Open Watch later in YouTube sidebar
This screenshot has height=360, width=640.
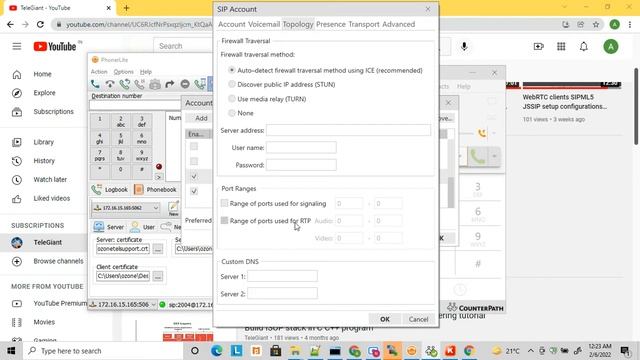pyautogui.click(x=50, y=180)
